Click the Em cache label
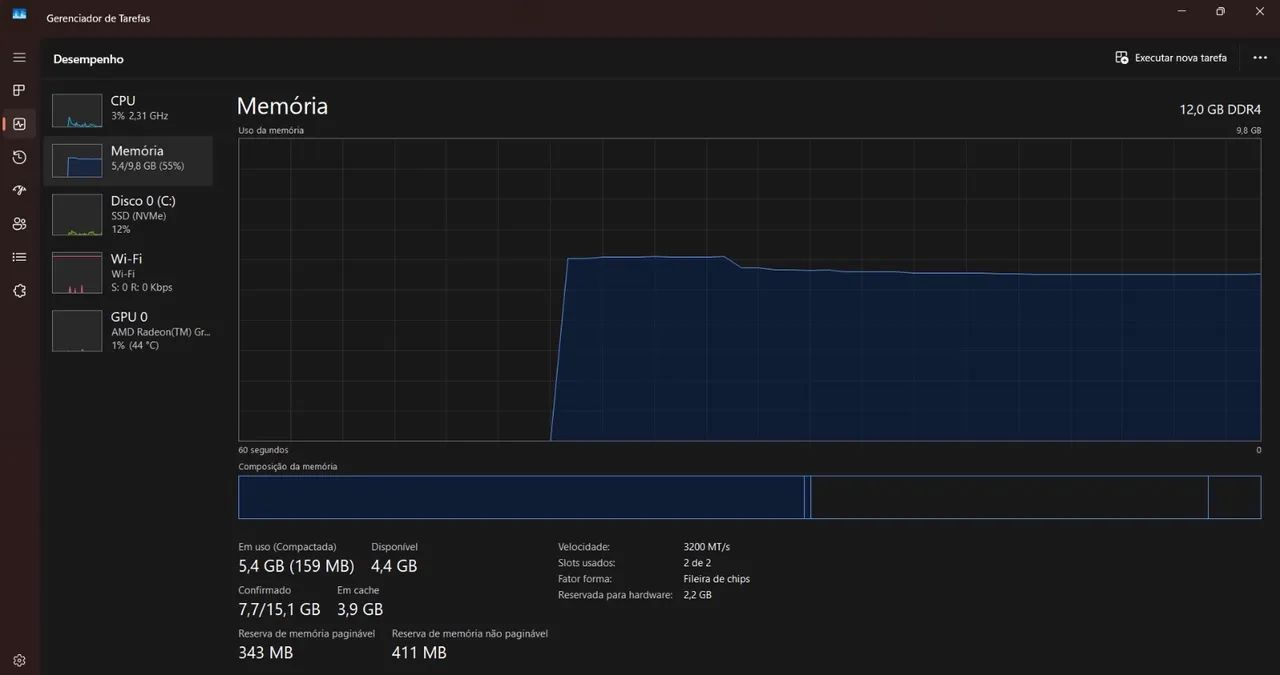 click(358, 590)
